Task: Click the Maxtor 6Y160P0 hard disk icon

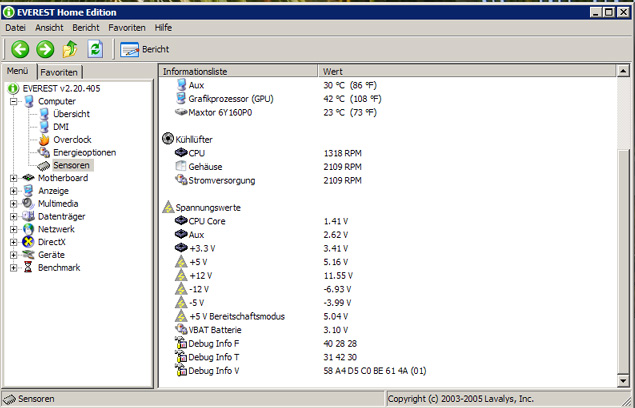Action: [x=181, y=112]
